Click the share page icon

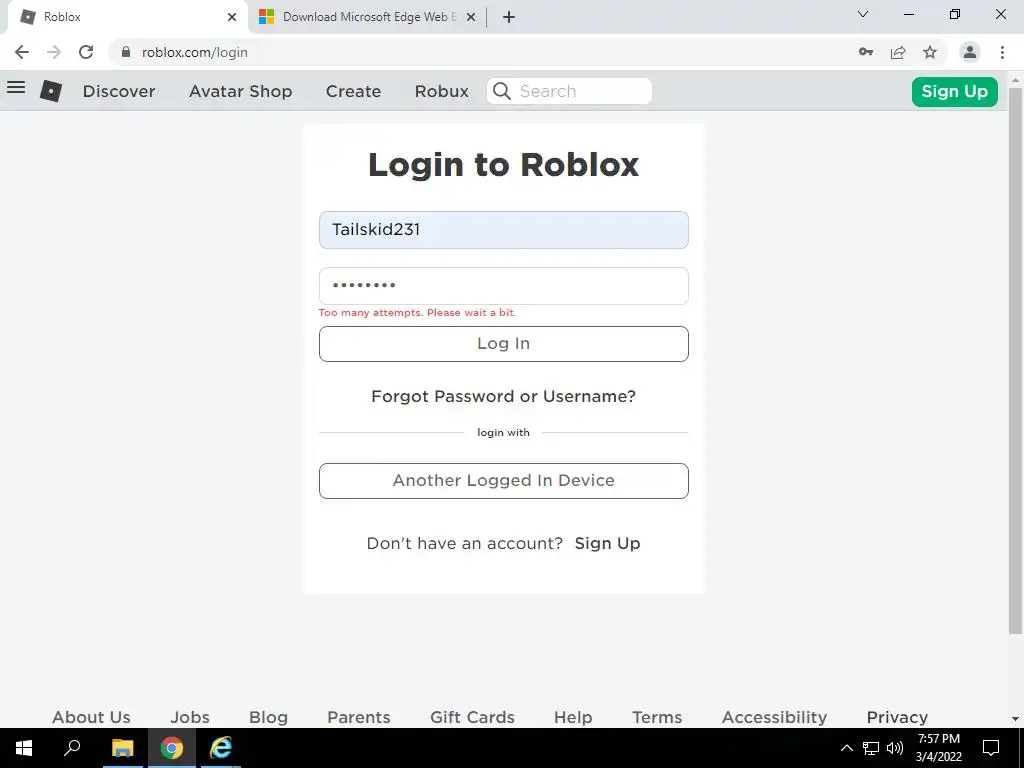tap(898, 52)
